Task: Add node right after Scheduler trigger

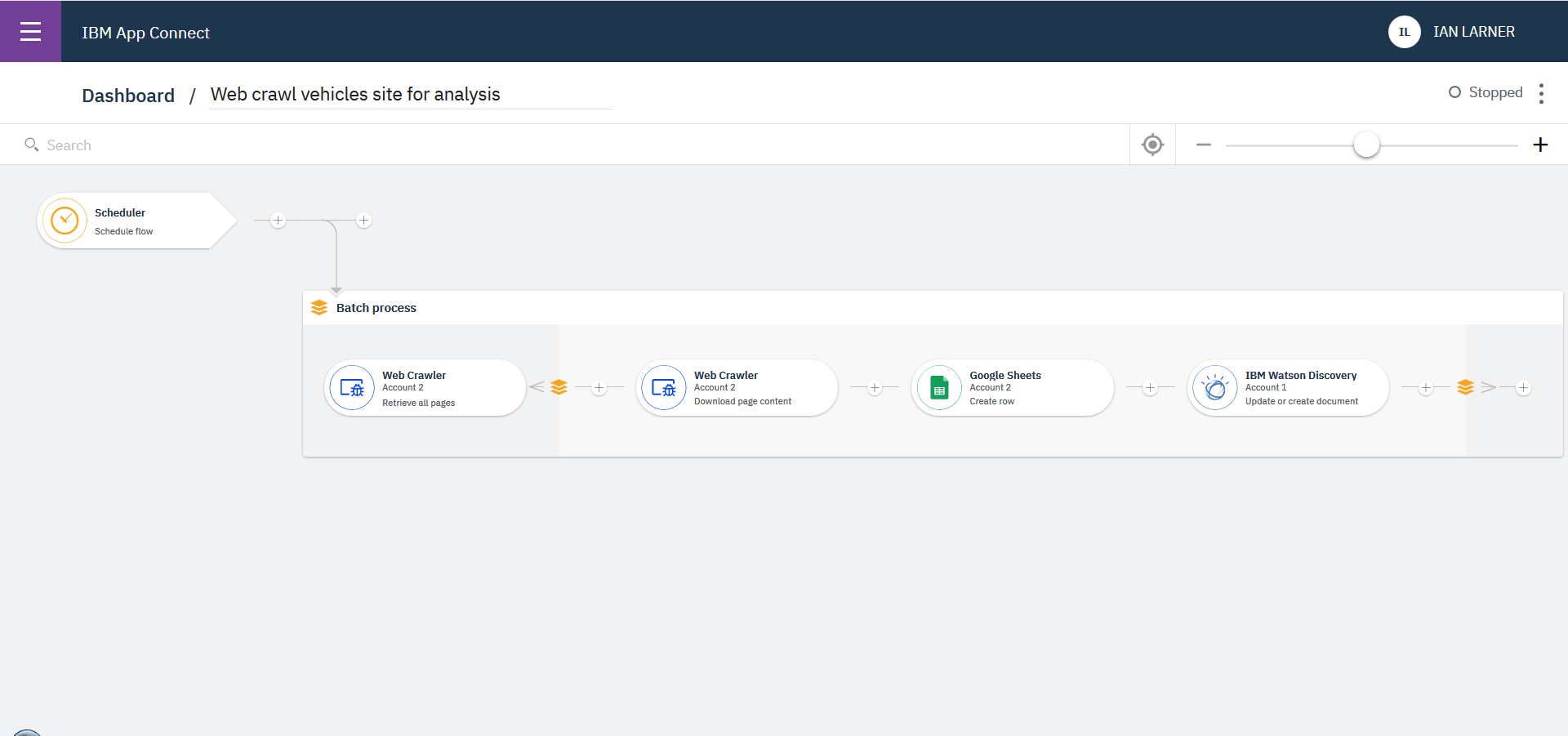Action: tap(278, 221)
